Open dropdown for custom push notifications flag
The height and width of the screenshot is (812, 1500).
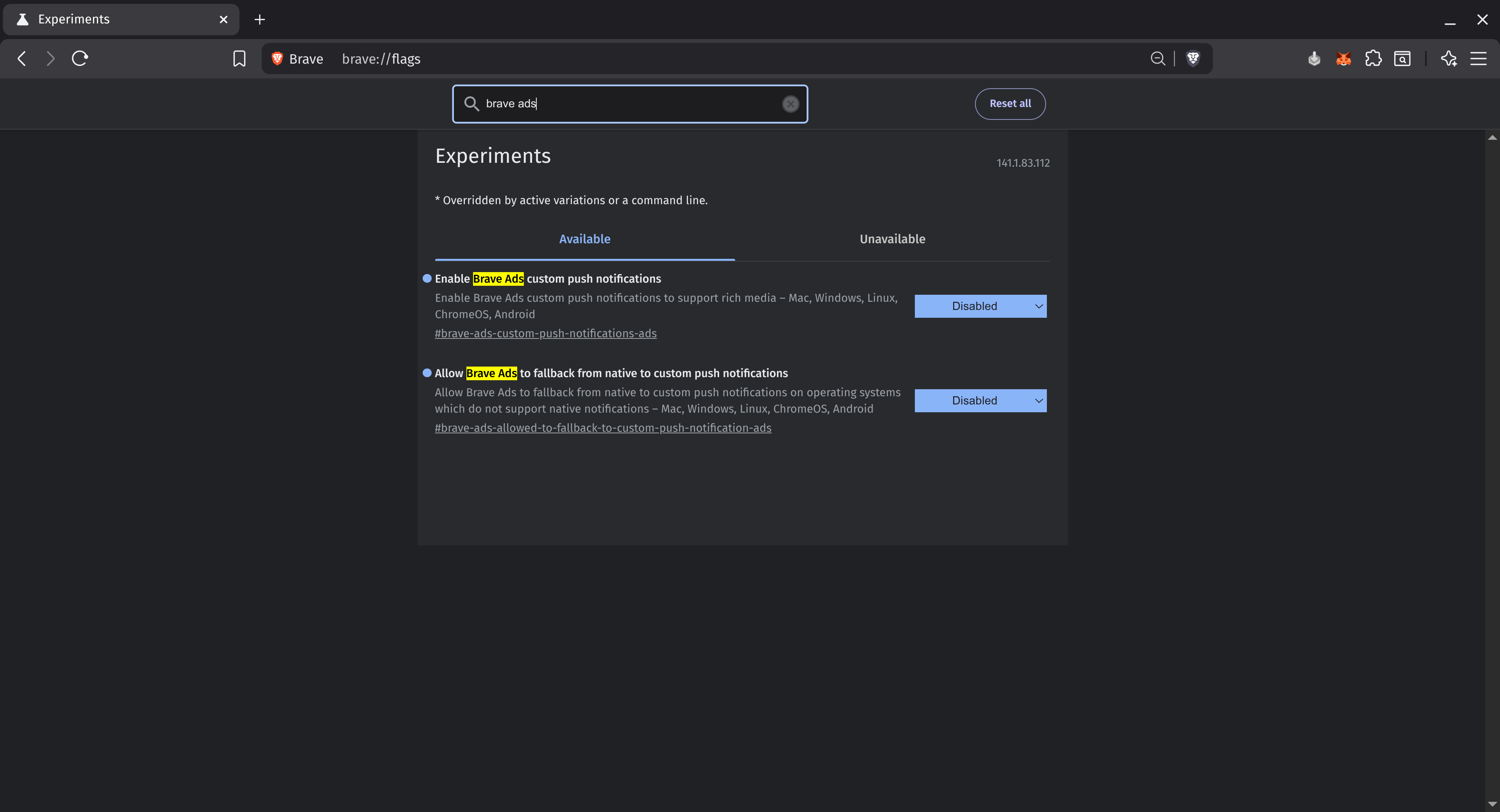click(x=980, y=306)
